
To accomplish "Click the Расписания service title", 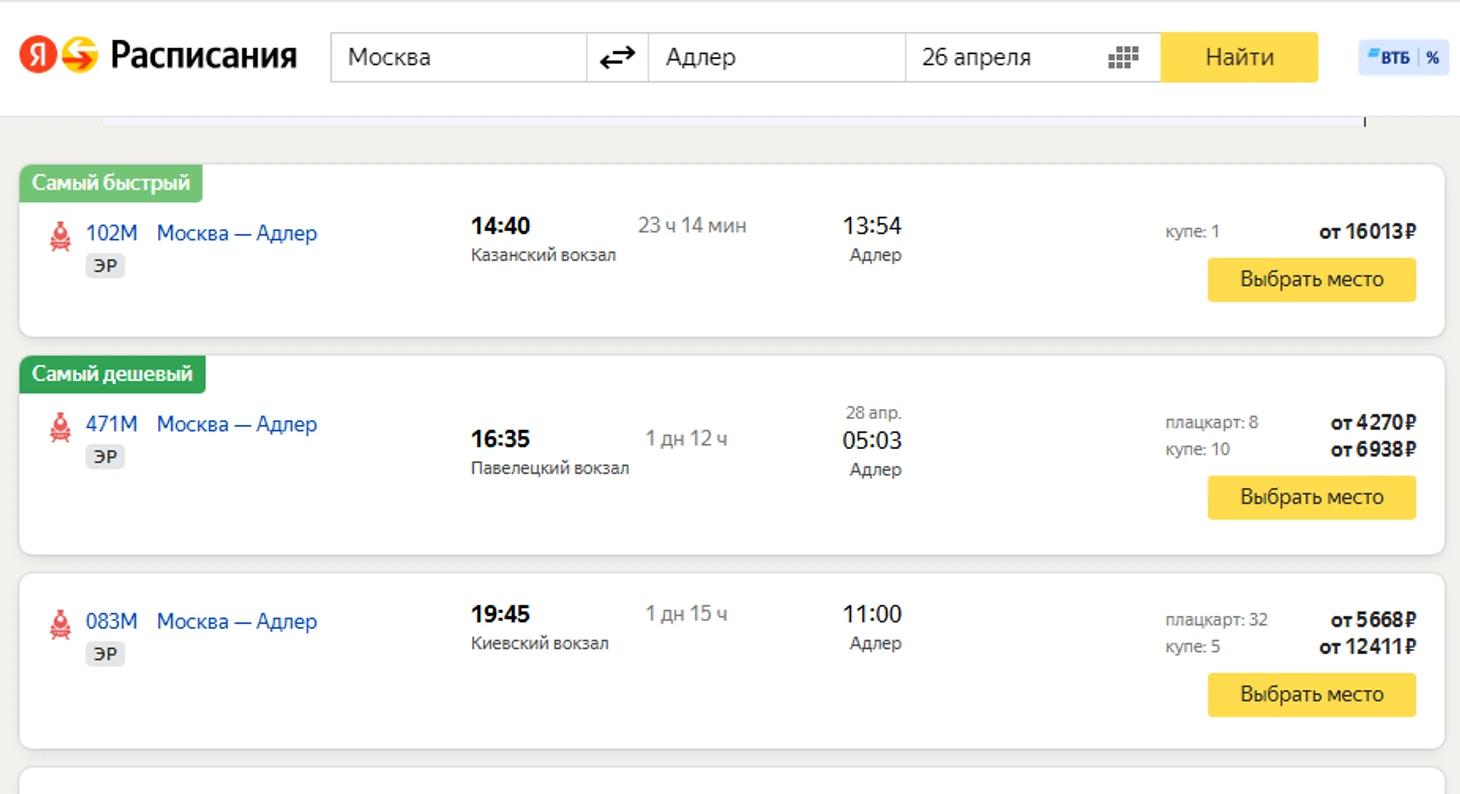I will [203, 56].
